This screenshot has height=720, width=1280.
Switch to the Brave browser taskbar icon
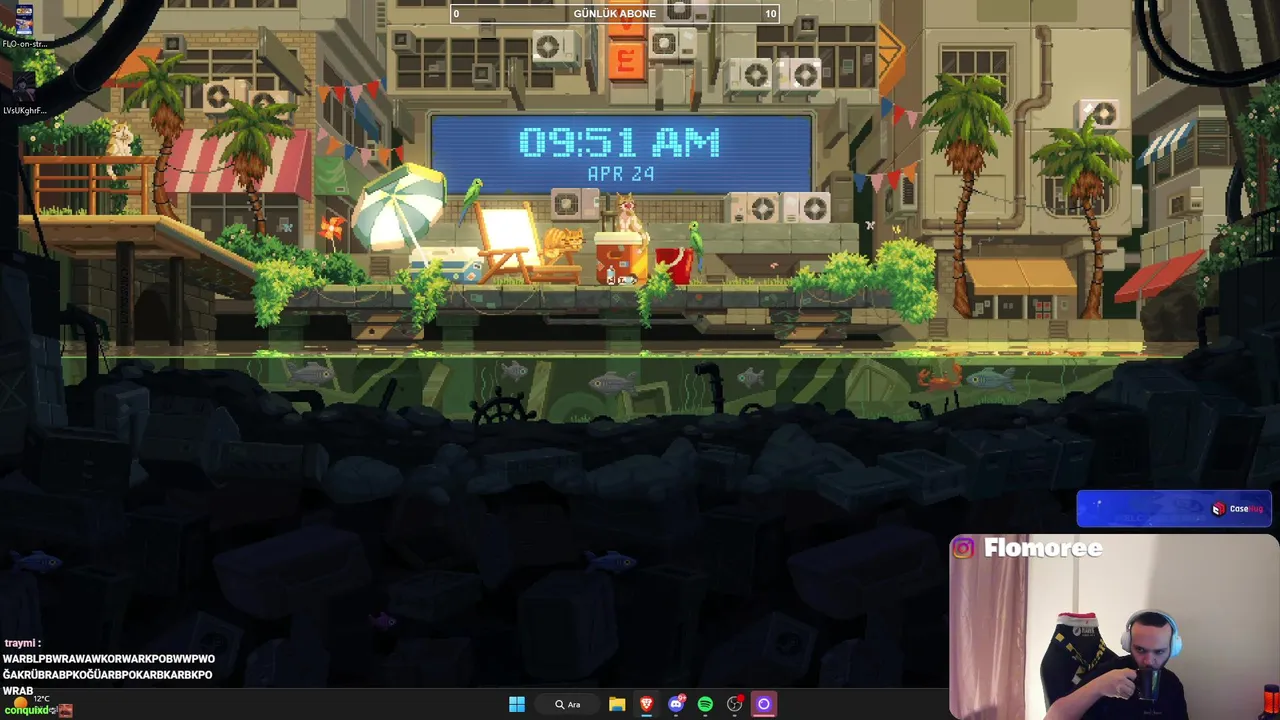[646, 704]
